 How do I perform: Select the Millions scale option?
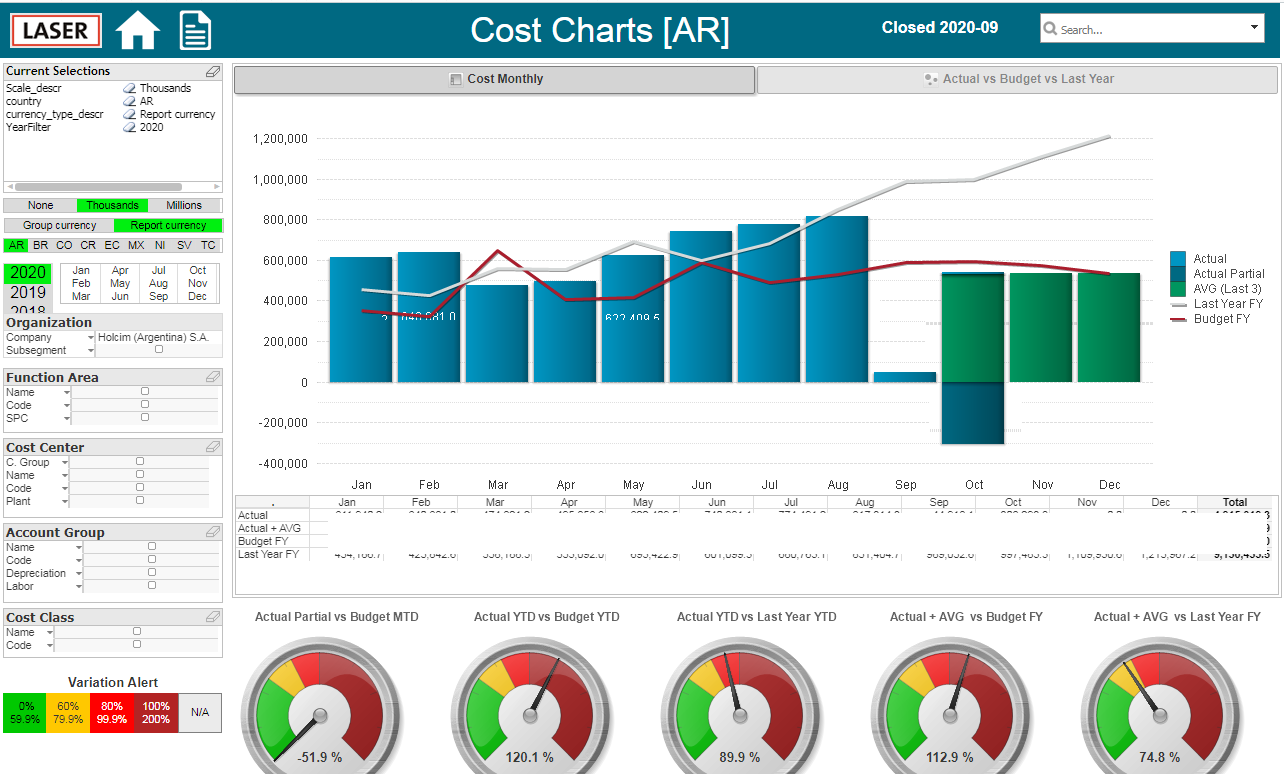coord(184,205)
